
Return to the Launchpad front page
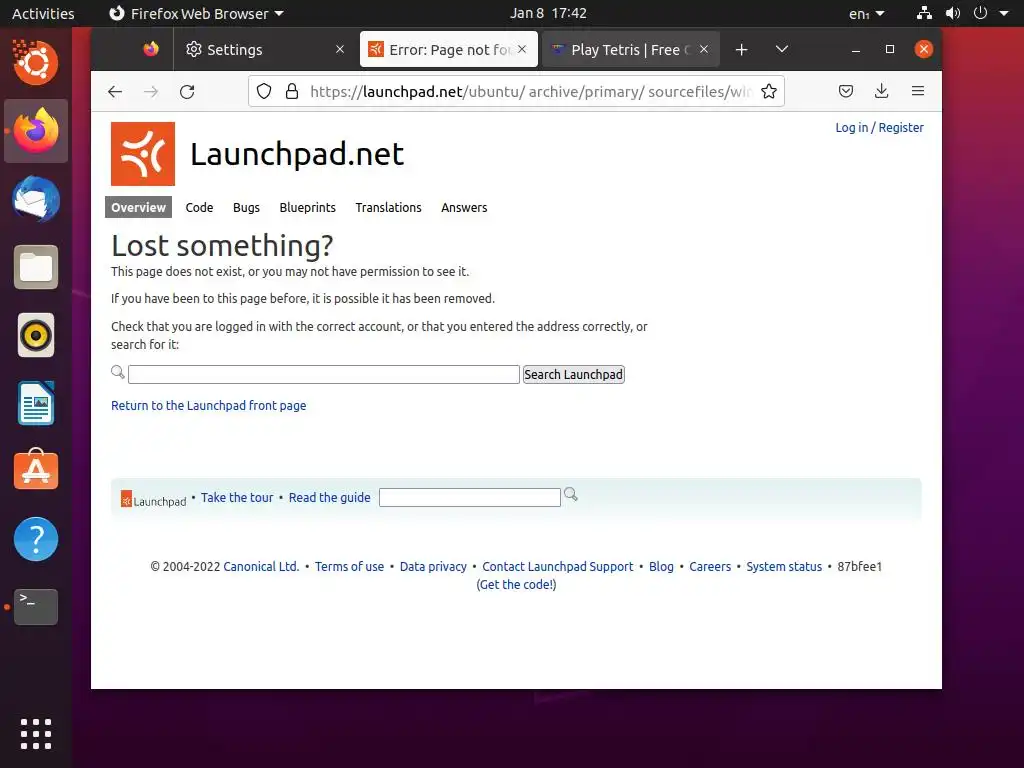coord(208,406)
